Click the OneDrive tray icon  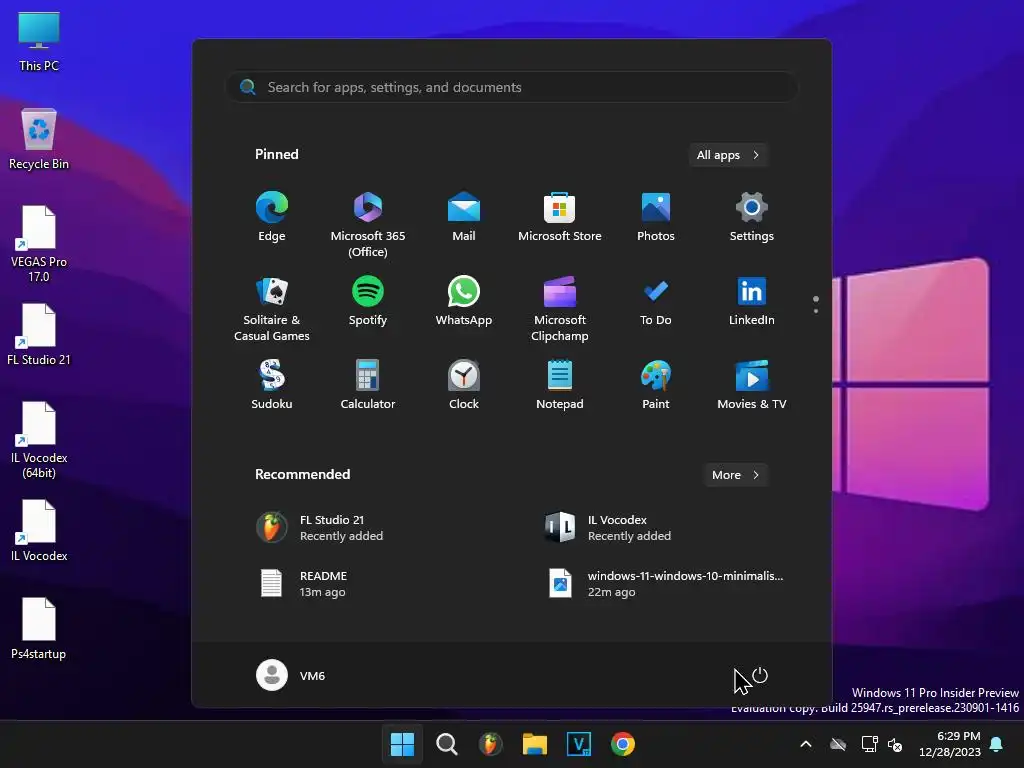click(x=838, y=744)
